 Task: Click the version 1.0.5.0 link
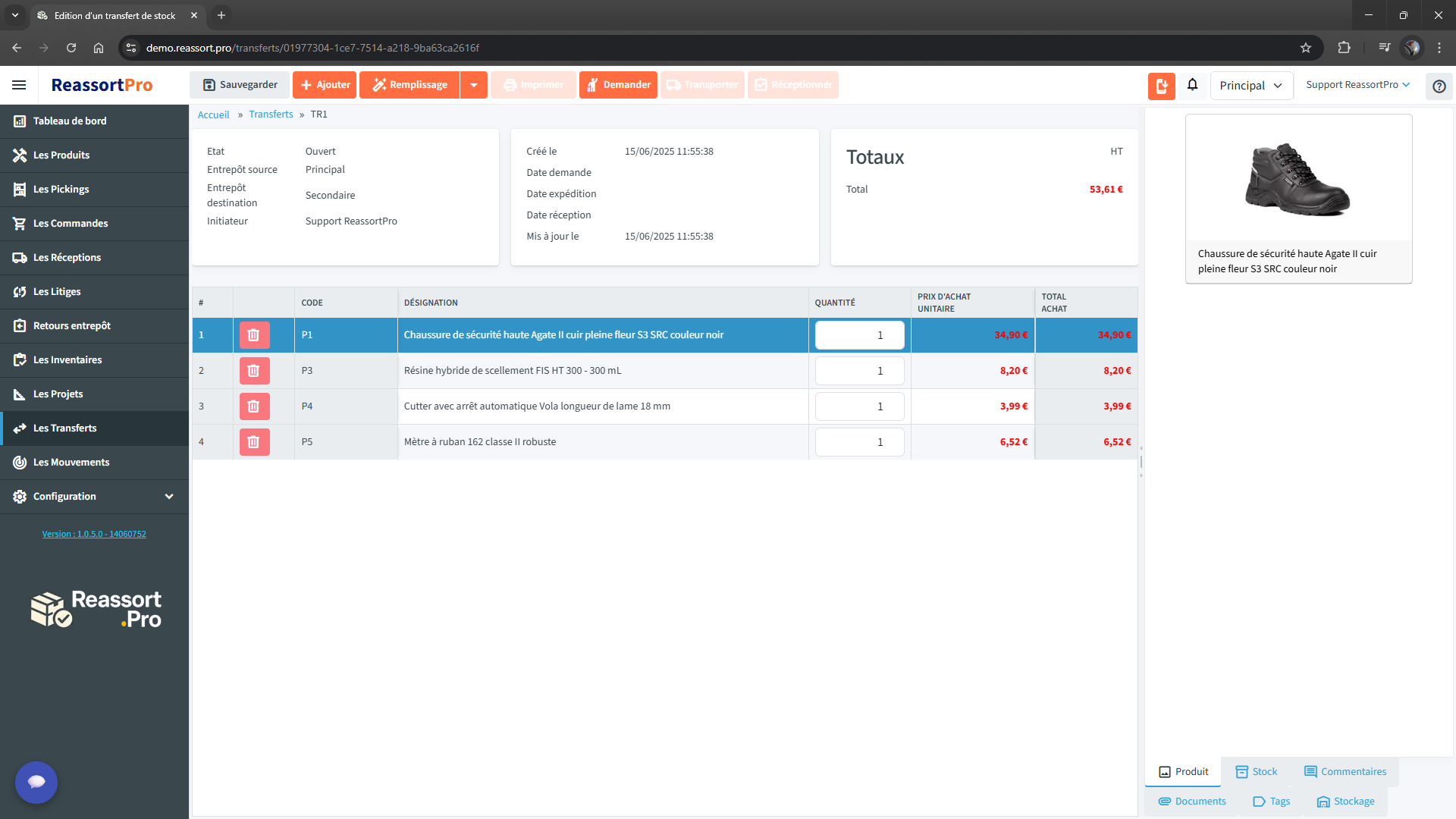[x=94, y=534]
